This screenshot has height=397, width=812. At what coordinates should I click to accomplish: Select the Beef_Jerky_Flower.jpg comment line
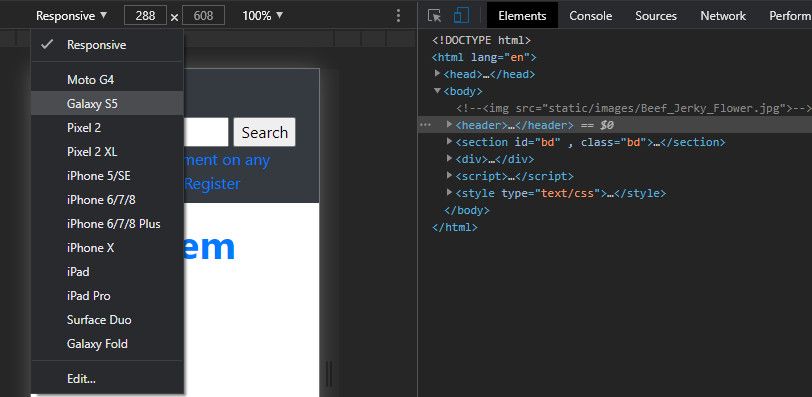[634, 108]
